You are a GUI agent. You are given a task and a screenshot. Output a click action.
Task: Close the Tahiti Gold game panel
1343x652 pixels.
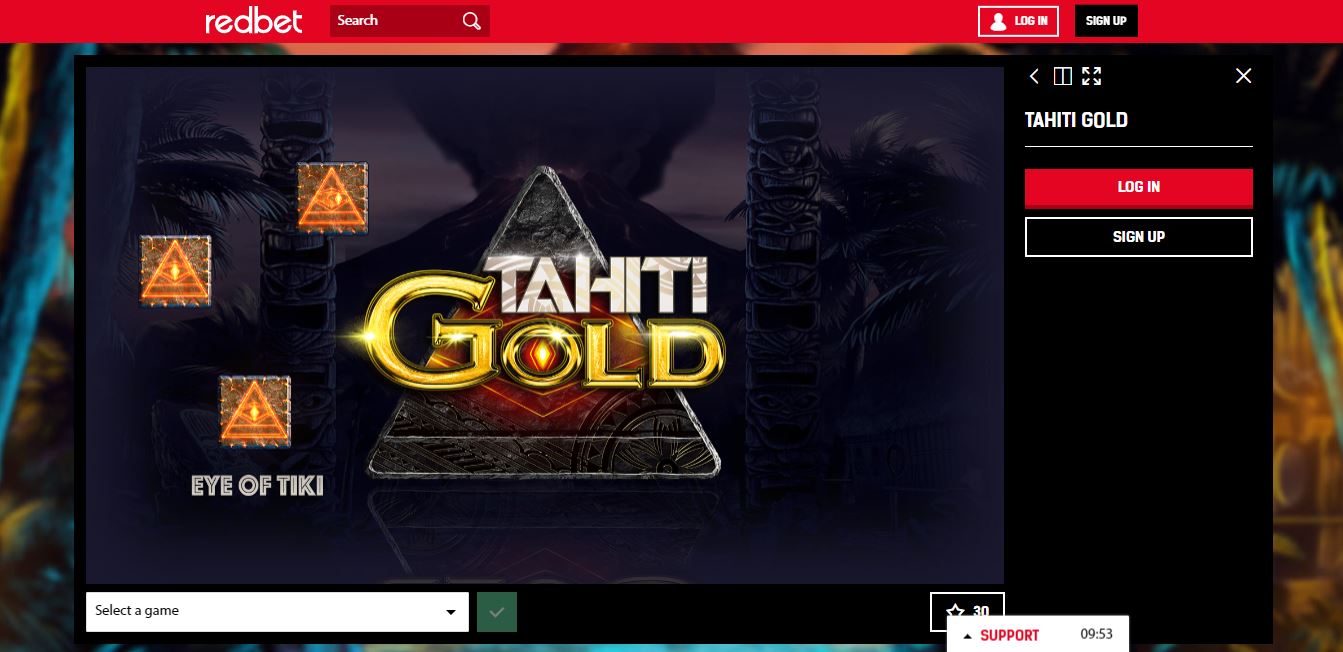point(1243,76)
